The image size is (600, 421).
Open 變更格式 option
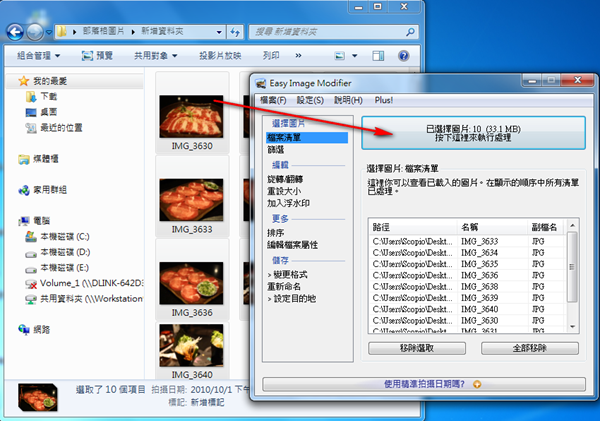tap(288, 274)
